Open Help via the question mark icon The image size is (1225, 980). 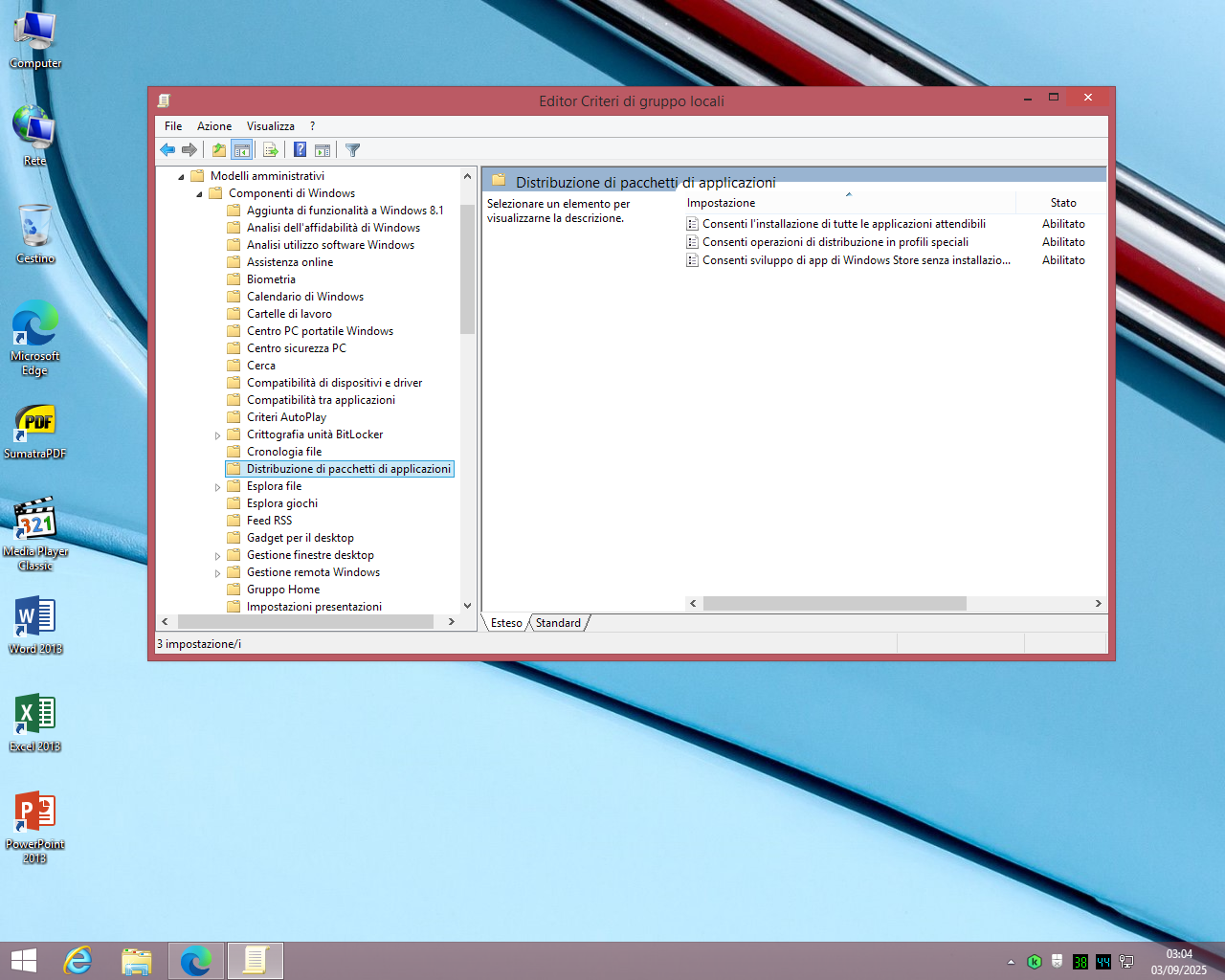300,150
